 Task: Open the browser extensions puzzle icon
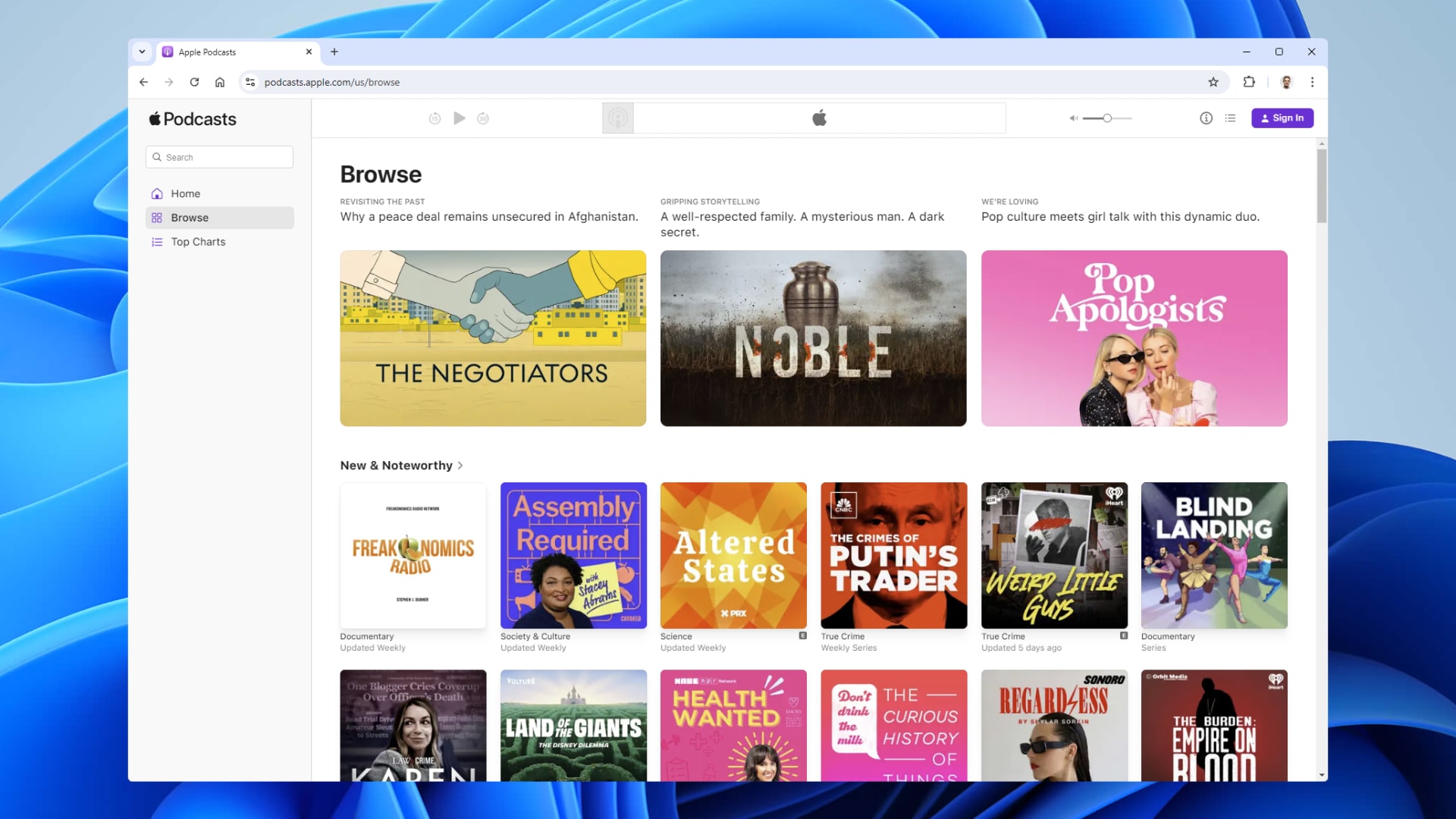pyautogui.click(x=1249, y=82)
